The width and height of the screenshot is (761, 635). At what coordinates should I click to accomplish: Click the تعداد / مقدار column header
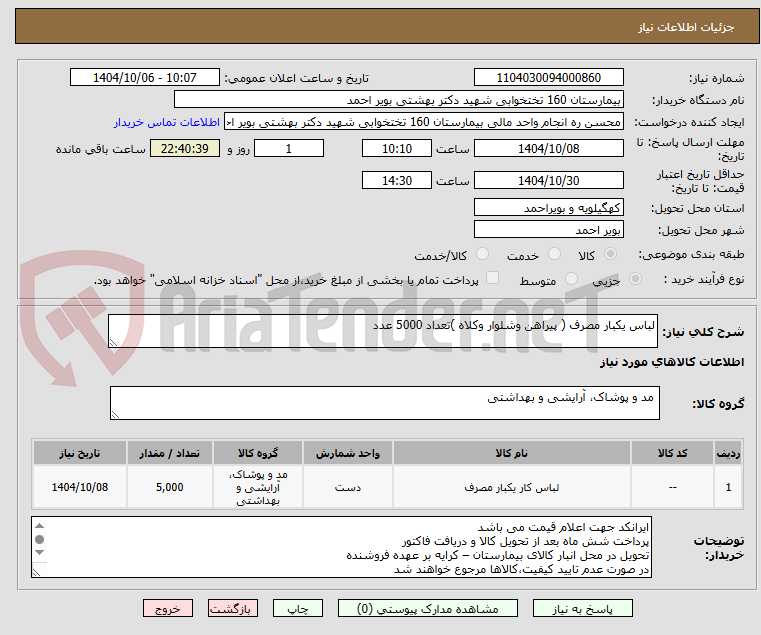(x=170, y=453)
